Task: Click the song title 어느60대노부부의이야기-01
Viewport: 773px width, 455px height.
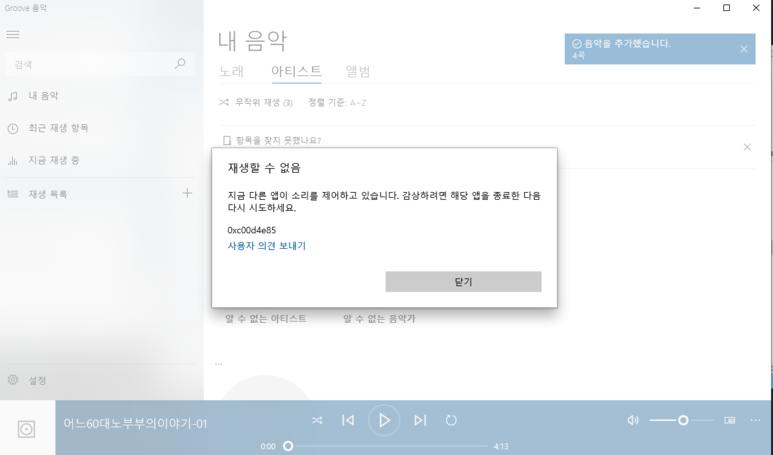Action: 135,423
